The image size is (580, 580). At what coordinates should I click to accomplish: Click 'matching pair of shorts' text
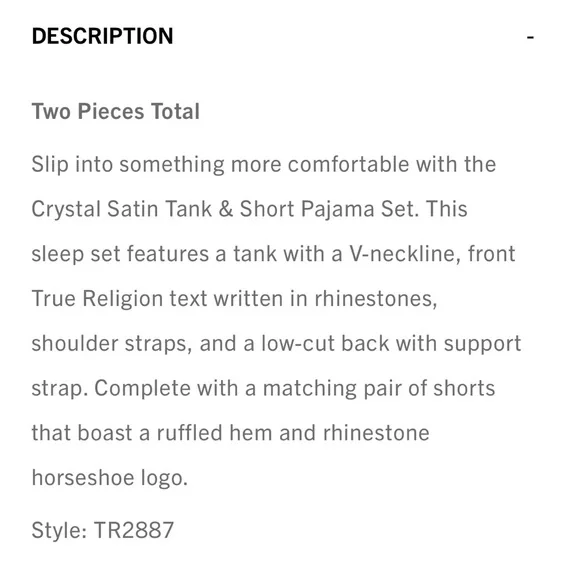coord(379,388)
